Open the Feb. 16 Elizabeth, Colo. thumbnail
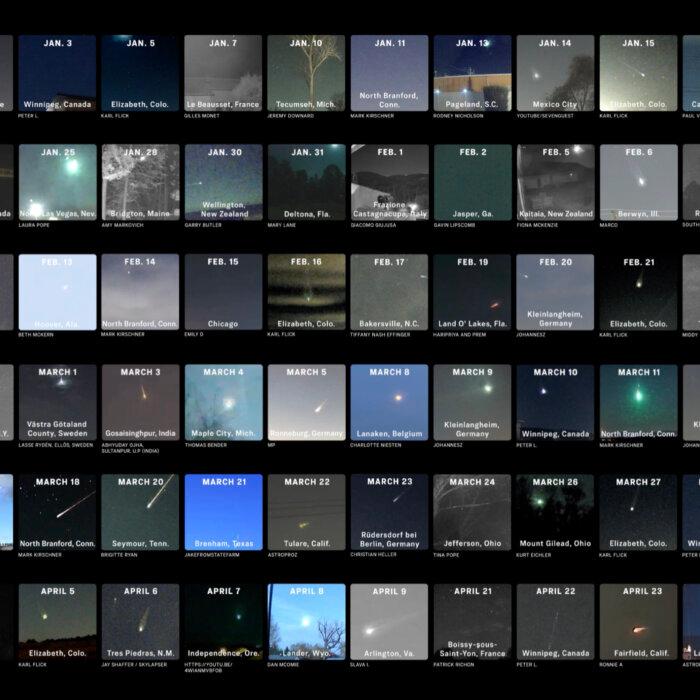 [x=307, y=292]
